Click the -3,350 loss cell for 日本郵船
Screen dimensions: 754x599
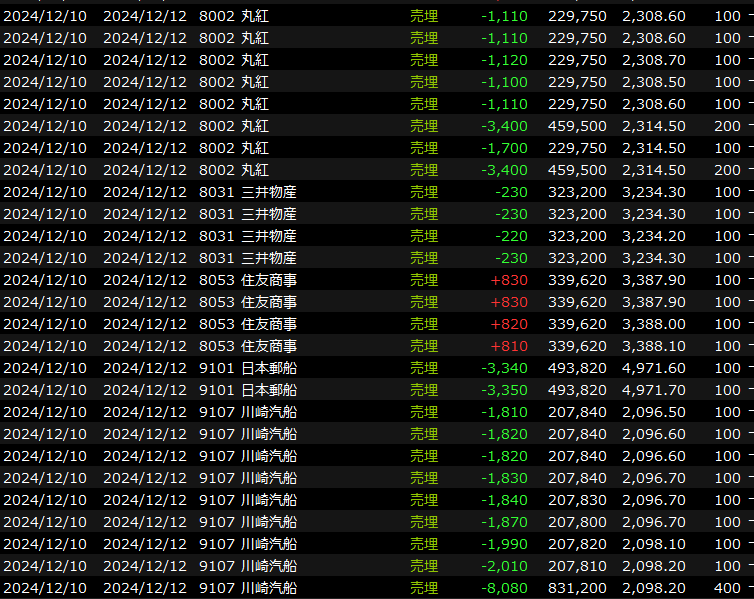504,390
